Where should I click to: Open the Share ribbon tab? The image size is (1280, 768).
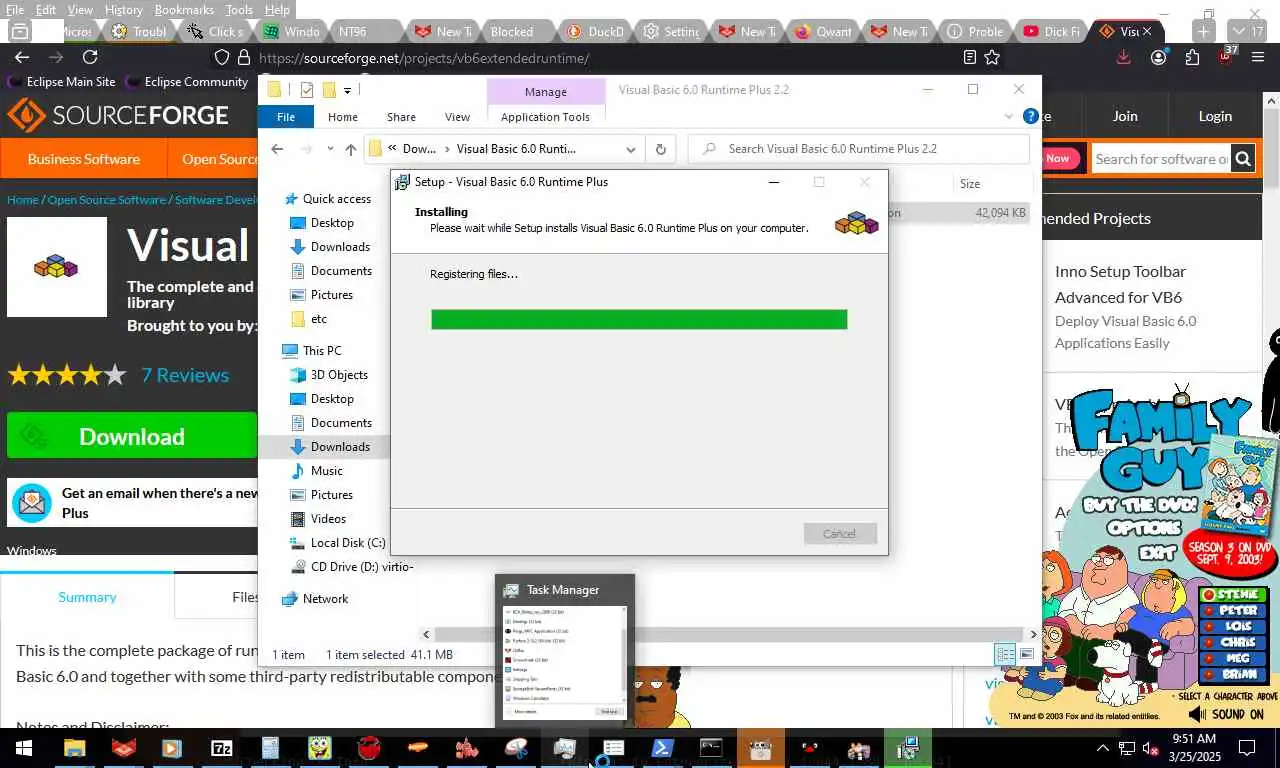click(x=401, y=117)
